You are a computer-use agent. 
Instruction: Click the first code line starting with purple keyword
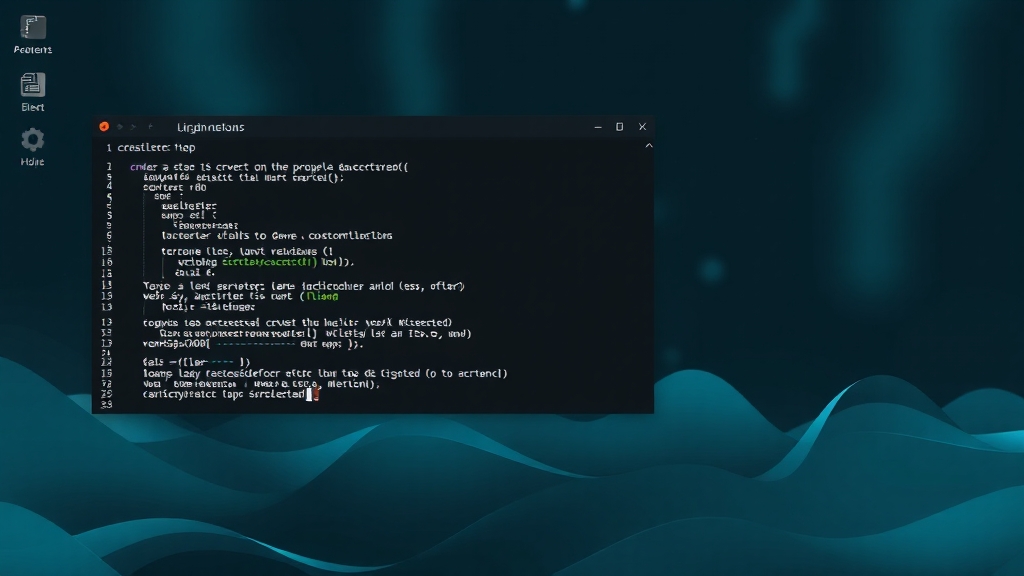coord(269,167)
